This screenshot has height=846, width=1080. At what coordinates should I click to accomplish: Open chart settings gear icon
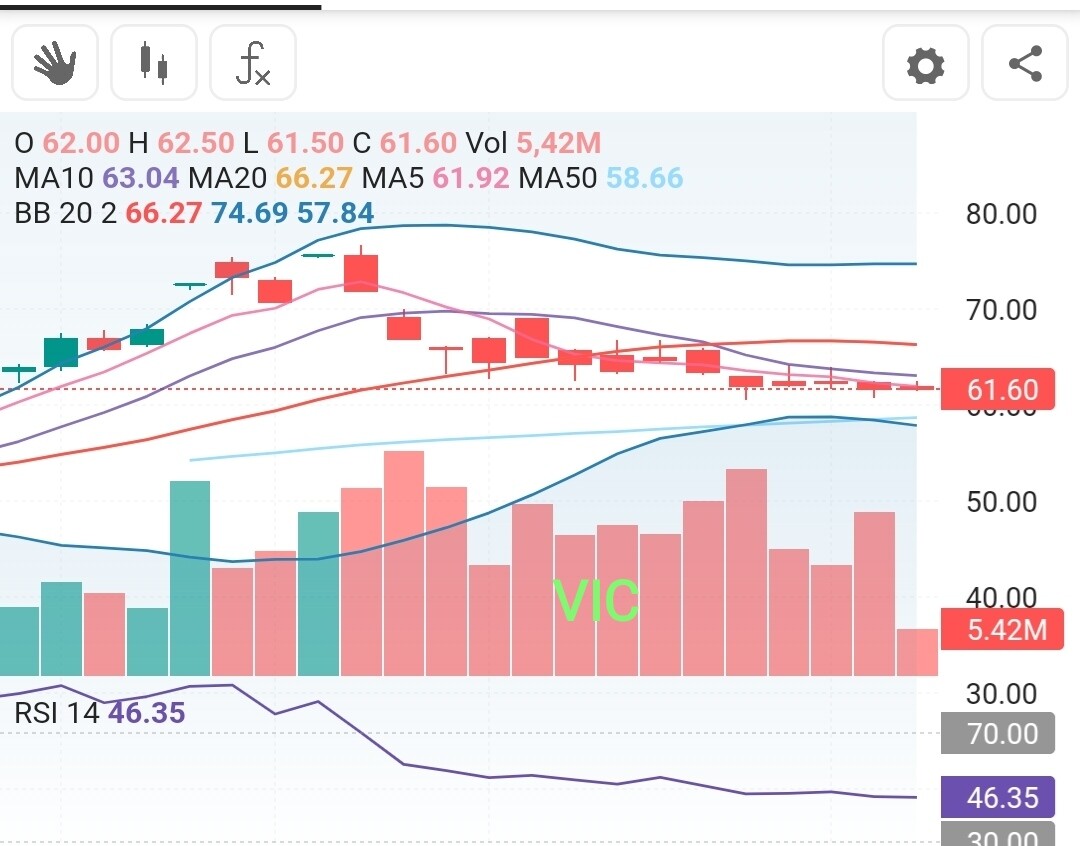coord(926,64)
